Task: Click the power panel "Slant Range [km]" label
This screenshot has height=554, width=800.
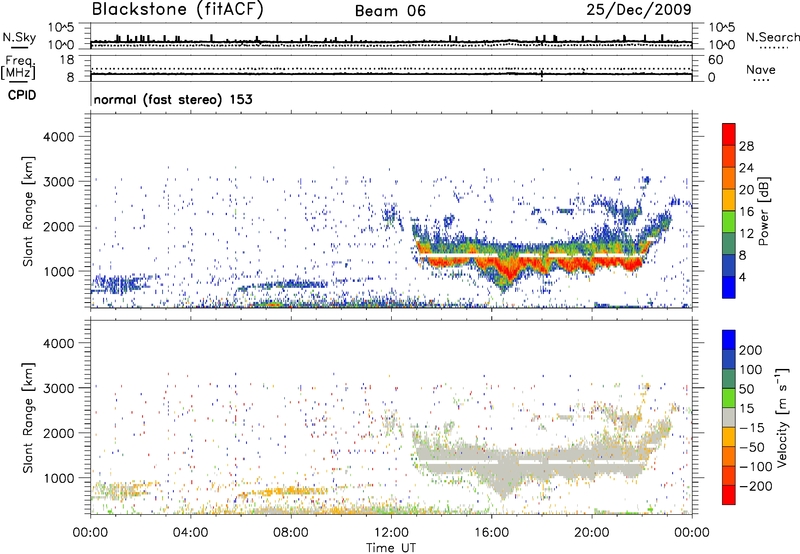Action: 28,211
